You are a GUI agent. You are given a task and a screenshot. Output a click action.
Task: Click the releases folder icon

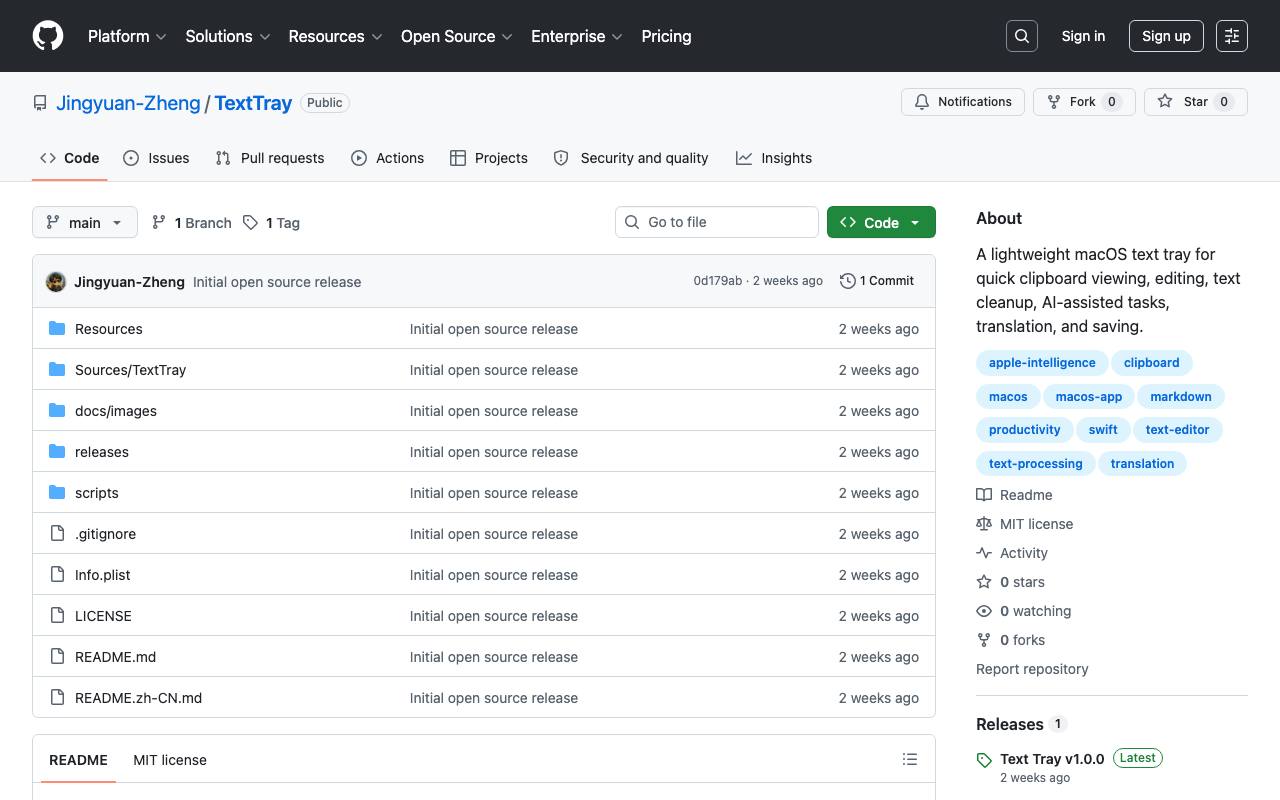tap(57, 452)
